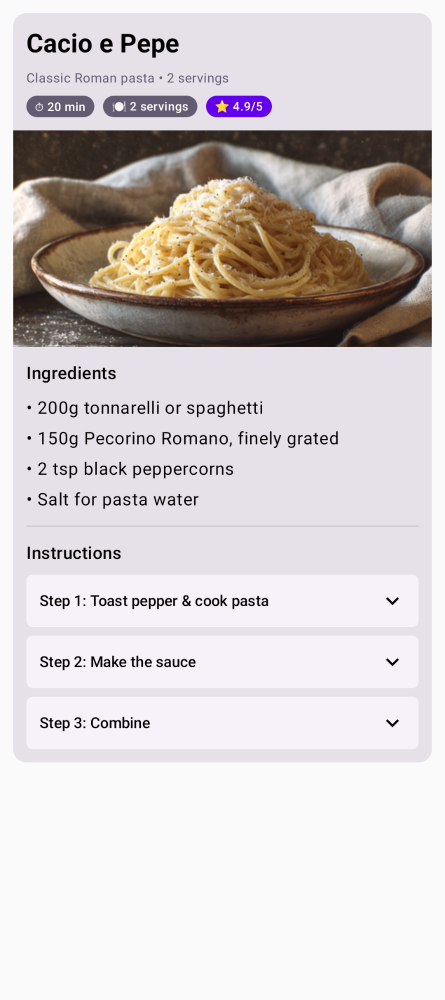Tap the 2 servings chip
The width and height of the screenshot is (445, 1000).
coord(150,107)
